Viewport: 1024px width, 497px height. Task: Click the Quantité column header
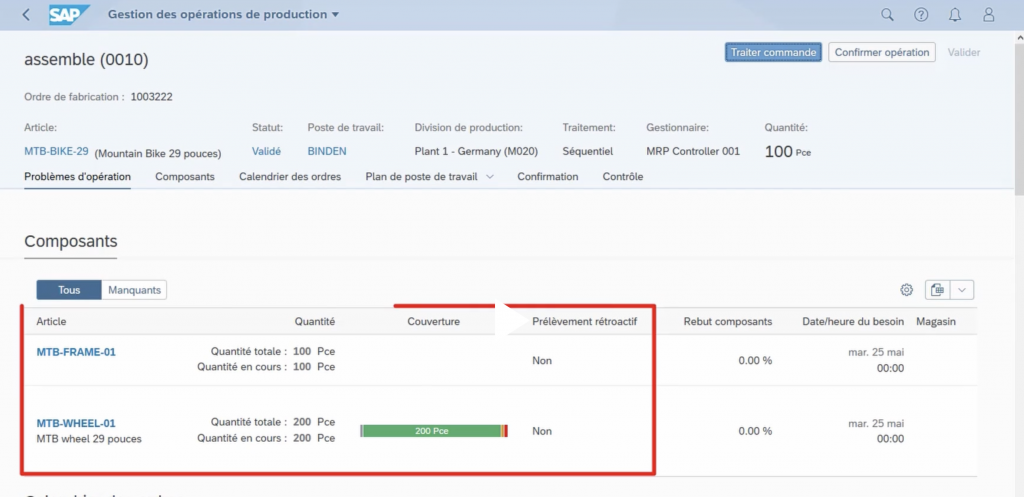(314, 322)
